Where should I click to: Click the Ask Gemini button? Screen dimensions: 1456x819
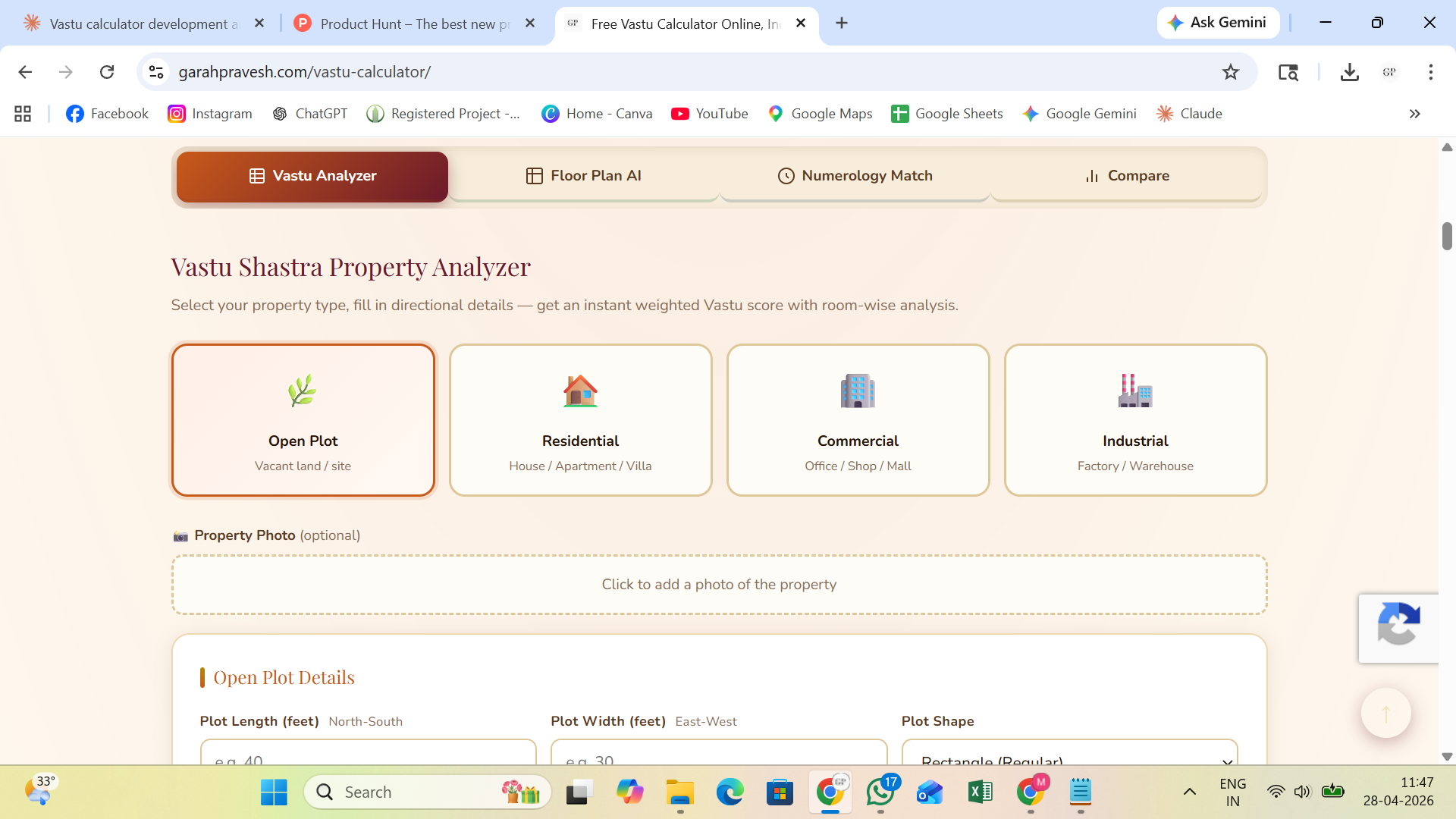[x=1217, y=23]
